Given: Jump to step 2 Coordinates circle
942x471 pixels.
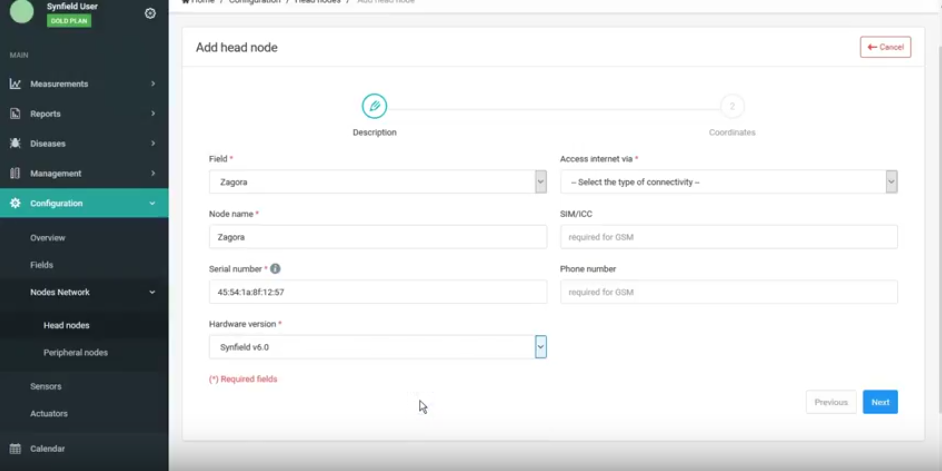Looking at the screenshot, I should click(731, 106).
